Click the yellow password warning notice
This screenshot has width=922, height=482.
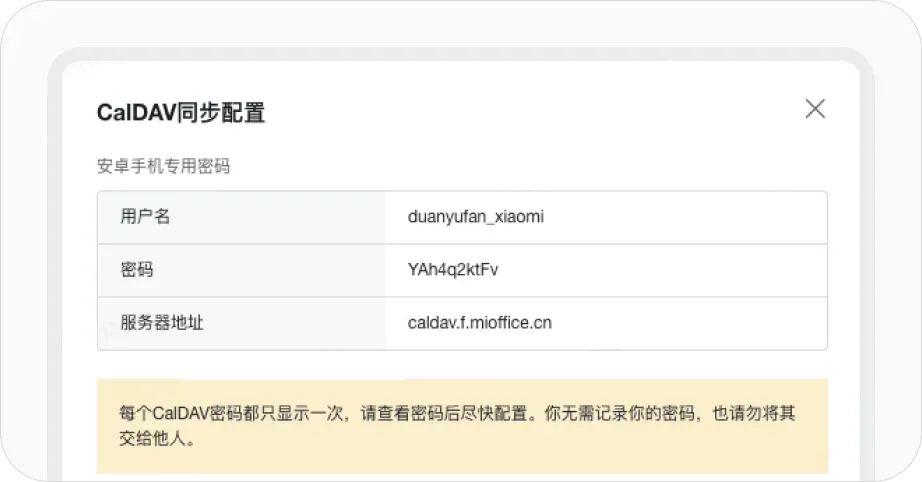(x=462, y=426)
